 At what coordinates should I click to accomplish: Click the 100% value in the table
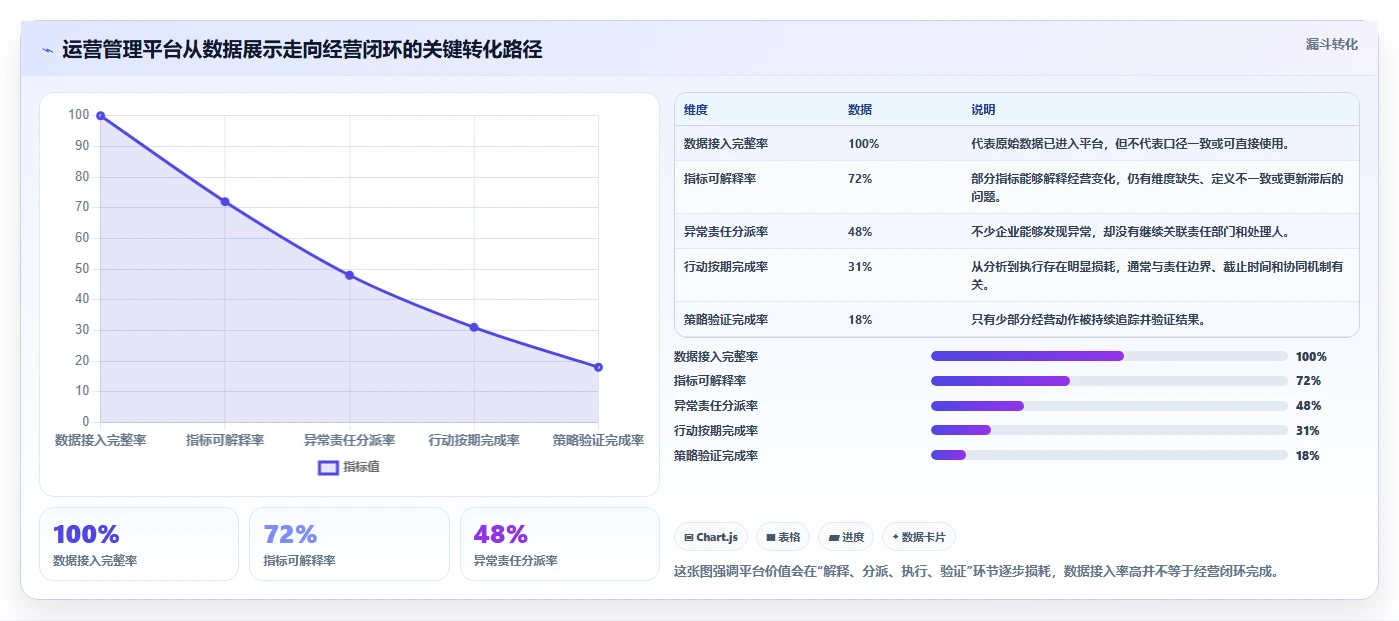click(864, 144)
